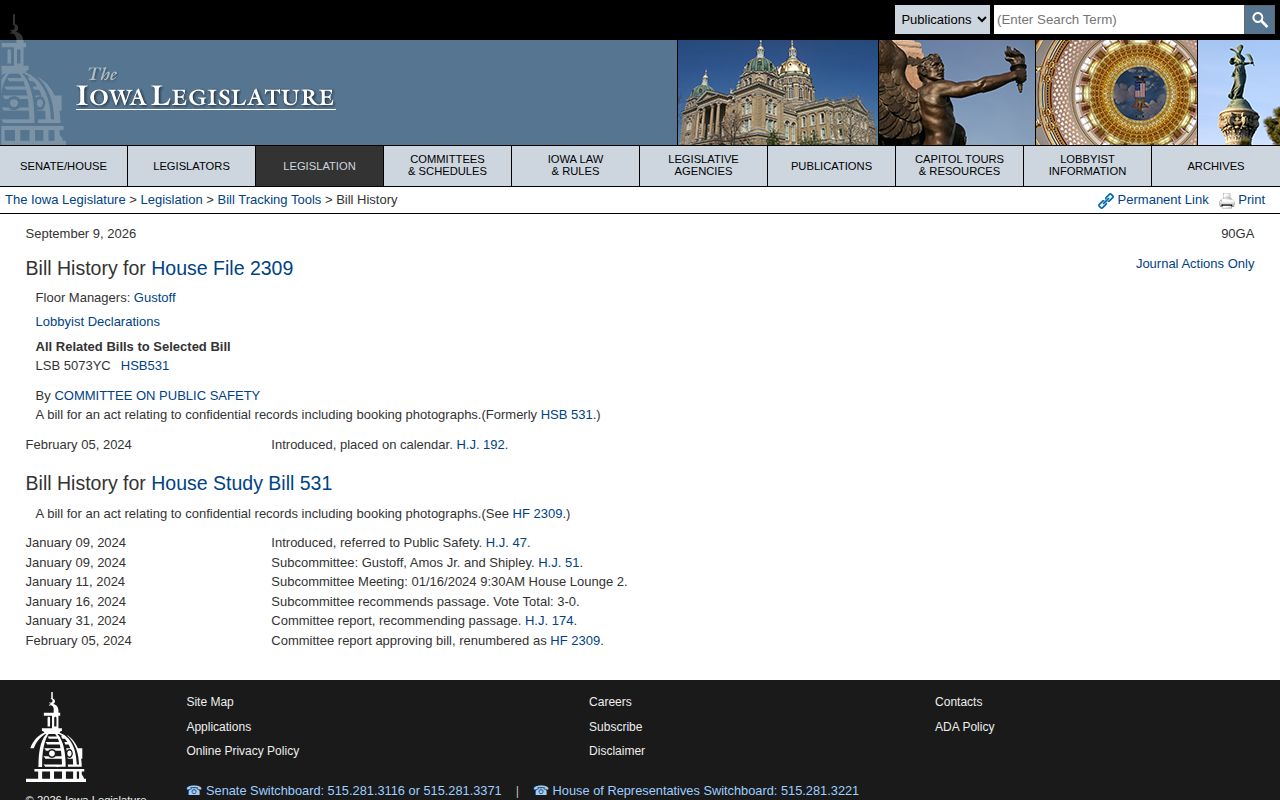Open the Committees & Schedules menu
The image size is (1280, 800).
tap(448, 166)
